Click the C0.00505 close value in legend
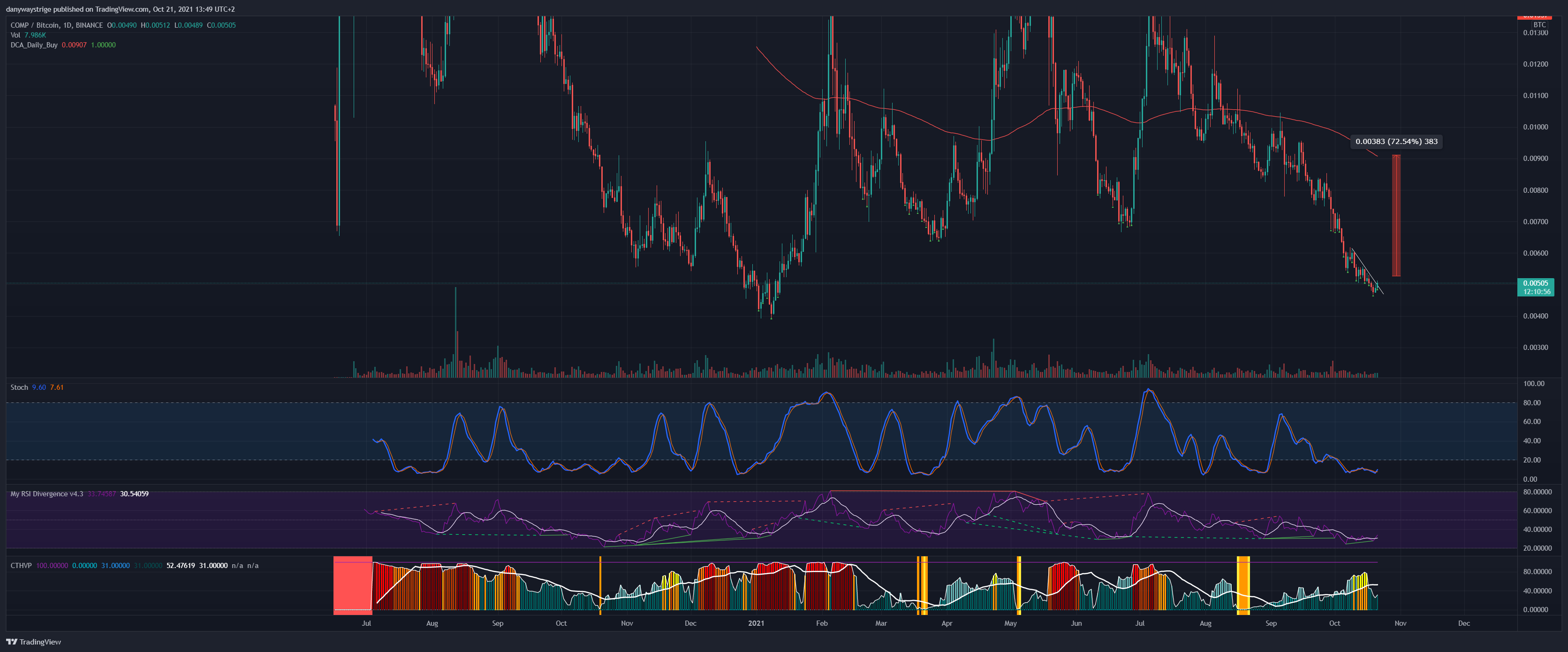The width and height of the screenshot is (1568, 652). [x=221, y=25]
